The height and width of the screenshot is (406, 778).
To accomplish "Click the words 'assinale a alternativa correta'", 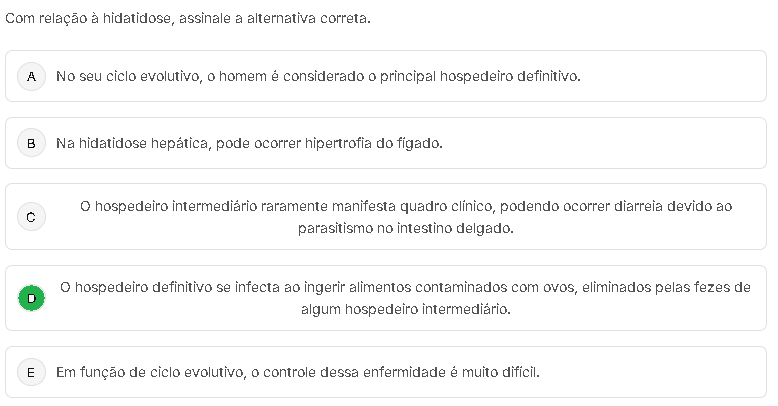I will pos(275,18).
